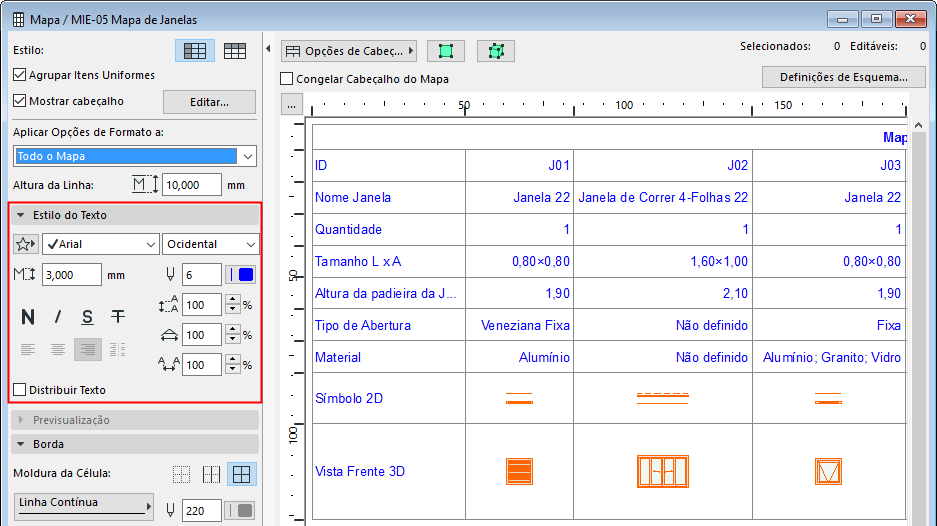Toggle Mostrar cabeçalho checkbox
The image size is (937, 526).
tap(20, 101)
